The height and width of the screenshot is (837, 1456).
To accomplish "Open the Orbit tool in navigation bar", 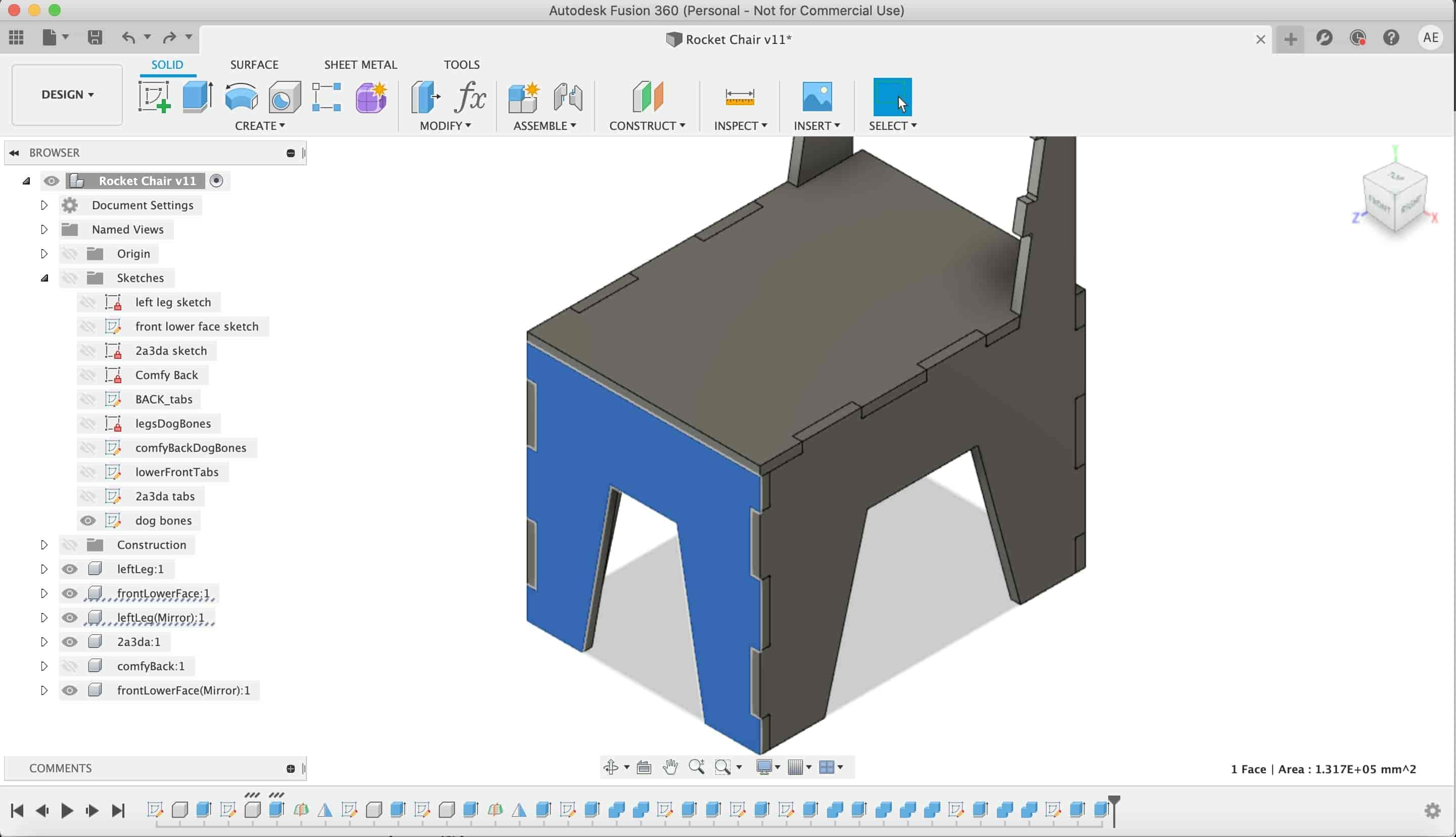I will (x=610, y=767).
